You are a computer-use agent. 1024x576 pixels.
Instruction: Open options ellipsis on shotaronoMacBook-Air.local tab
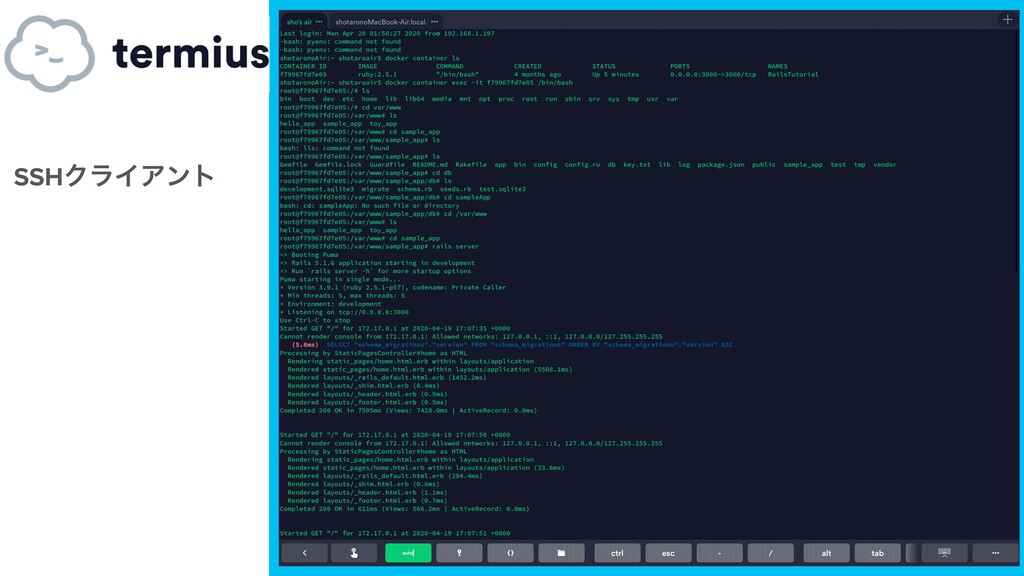coord(434,22)
